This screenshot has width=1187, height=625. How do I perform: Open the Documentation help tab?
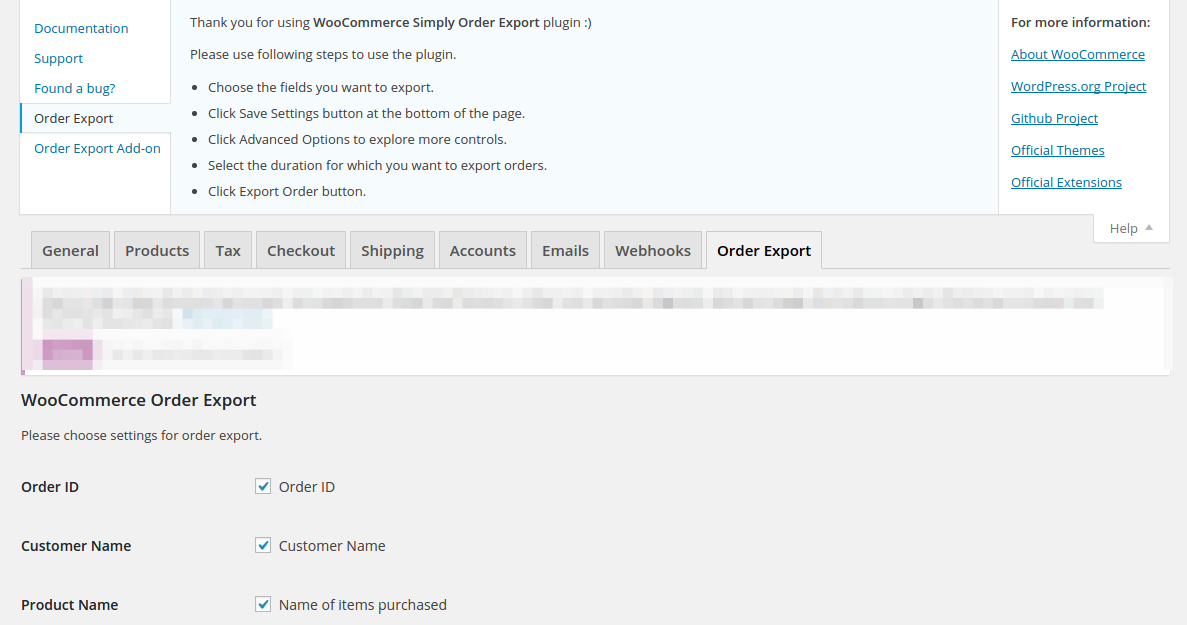tap(81, 28)
